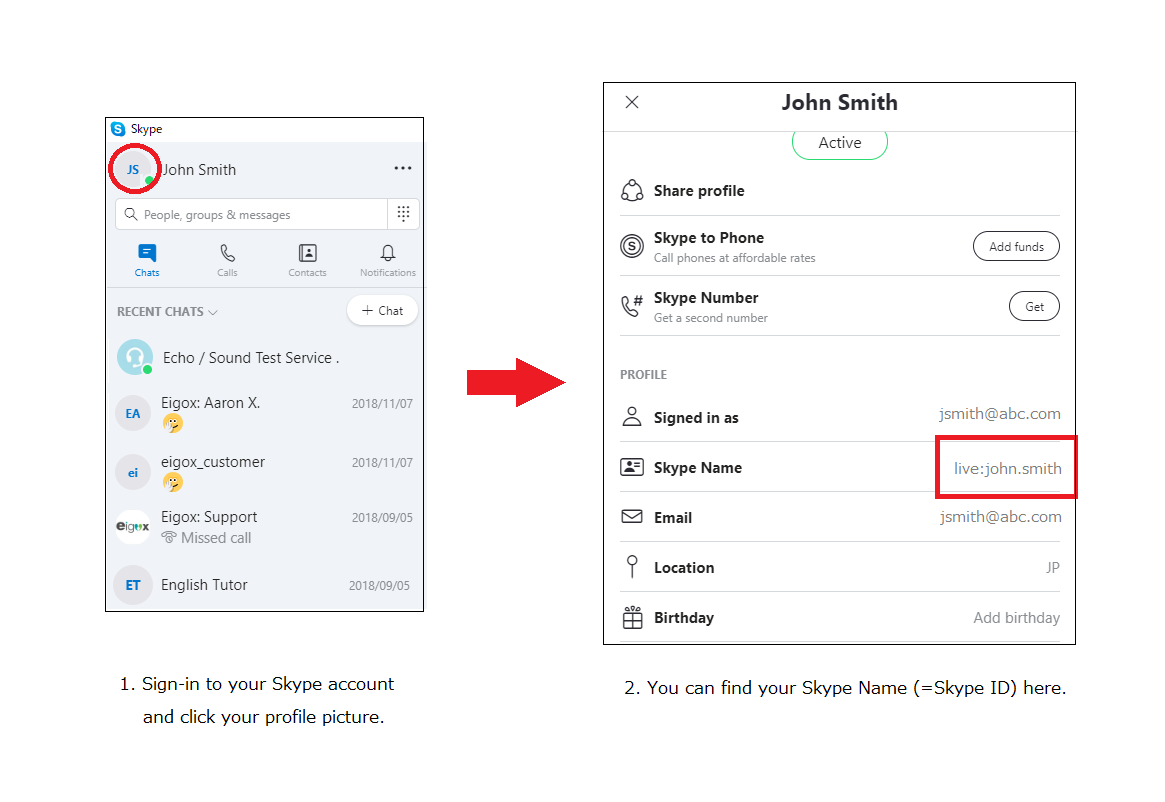This screenshot has width=1165, height=802.
Task: Open the Contacts tab
Action: (x=308, y=260)
